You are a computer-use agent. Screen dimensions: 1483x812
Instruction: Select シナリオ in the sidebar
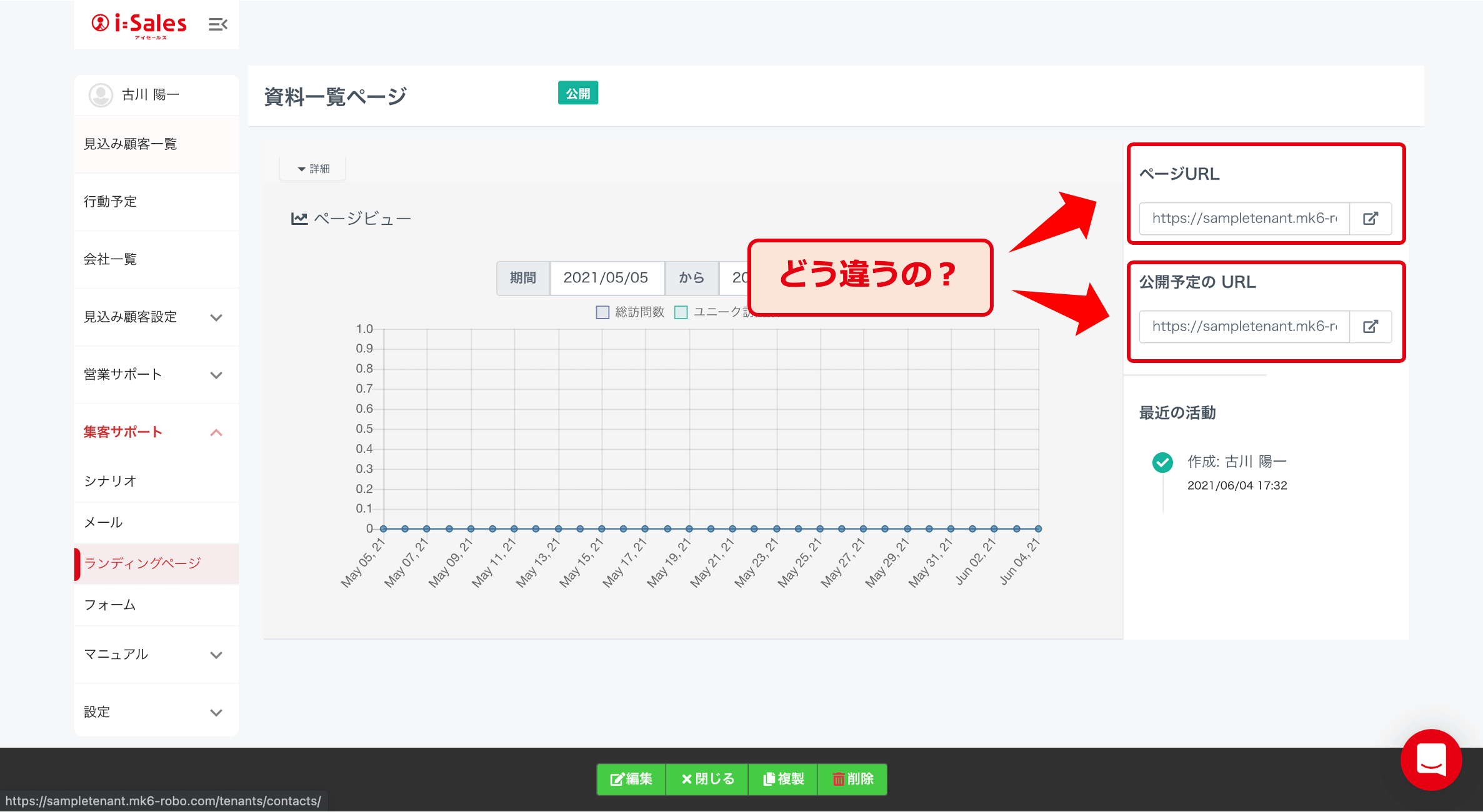pos(110,481)
